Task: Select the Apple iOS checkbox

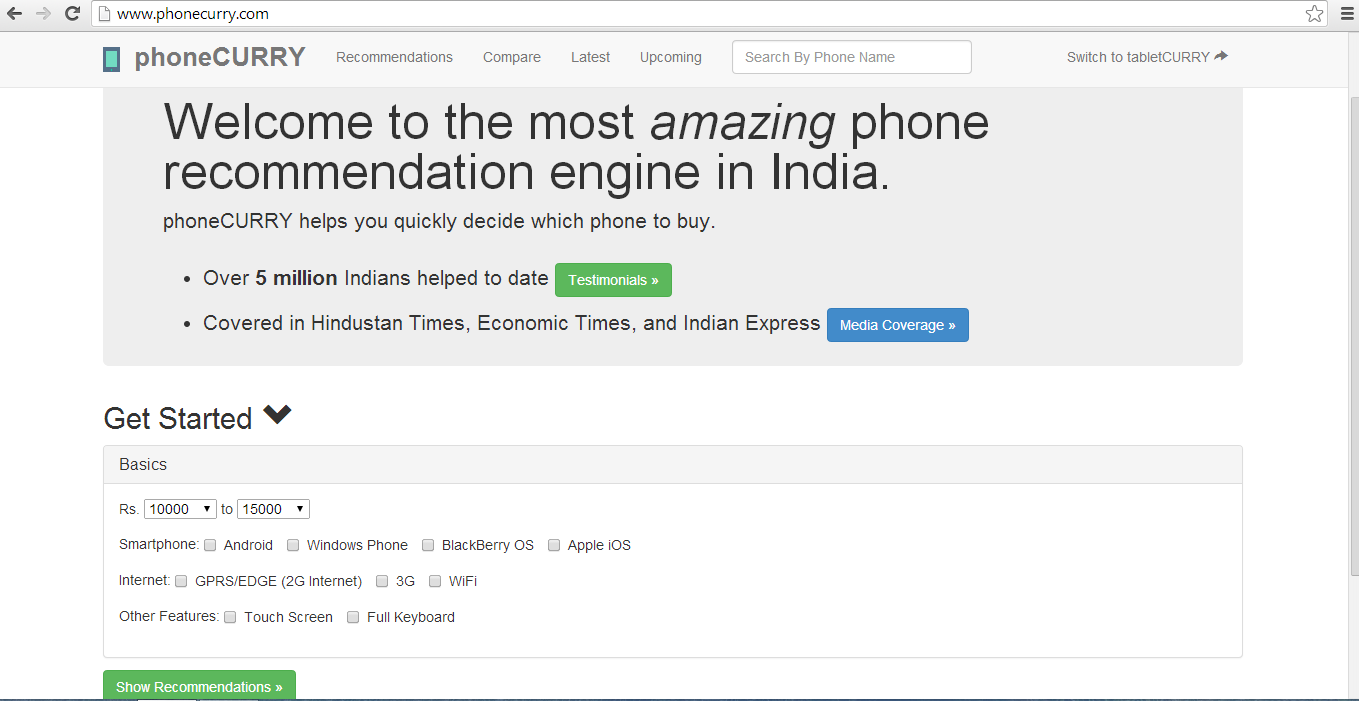Action: point(554,545)
